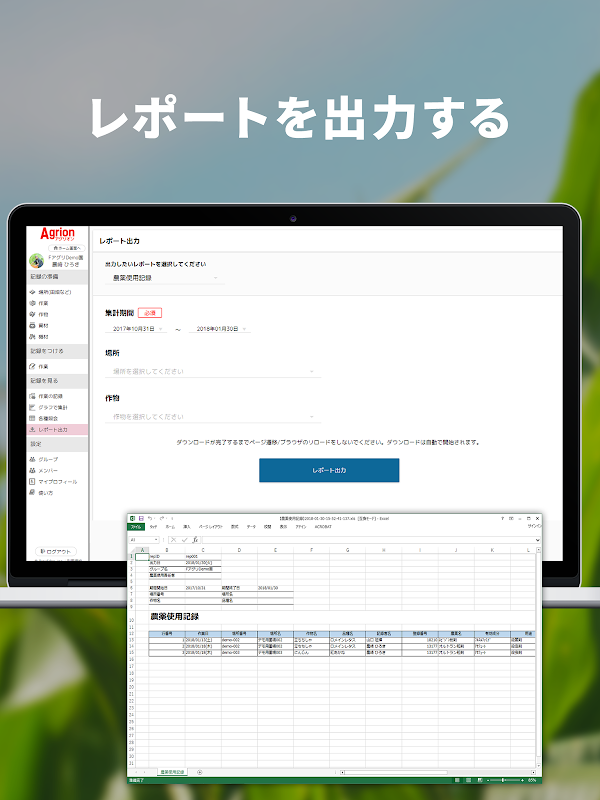Click the formula bar enter checkmark icon
The image size is (600, 800).
click(184, 540)
